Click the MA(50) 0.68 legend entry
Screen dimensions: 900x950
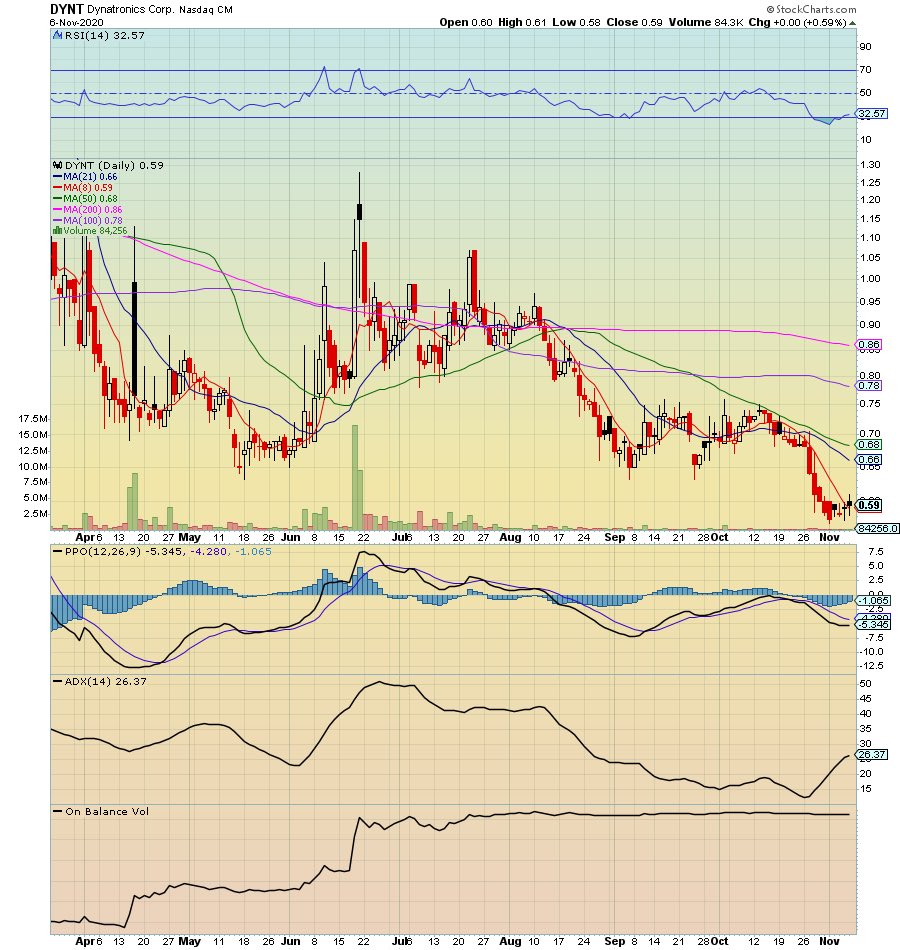(x=90, y=199)
